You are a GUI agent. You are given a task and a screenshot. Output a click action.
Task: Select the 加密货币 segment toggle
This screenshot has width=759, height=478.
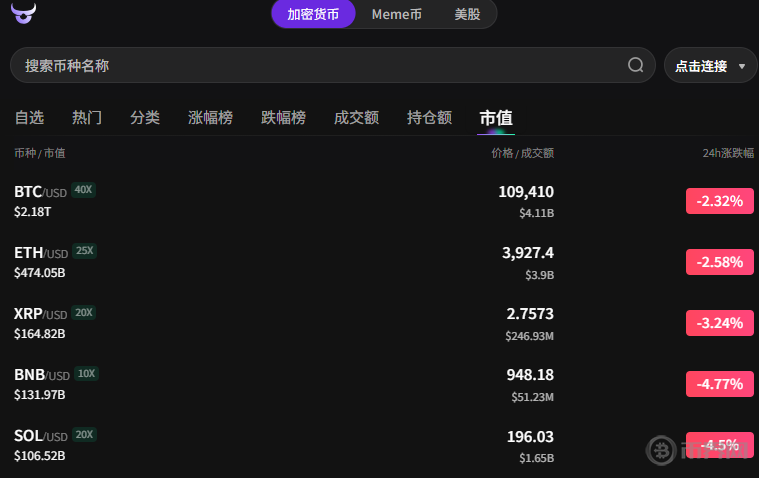coord(313,14)
